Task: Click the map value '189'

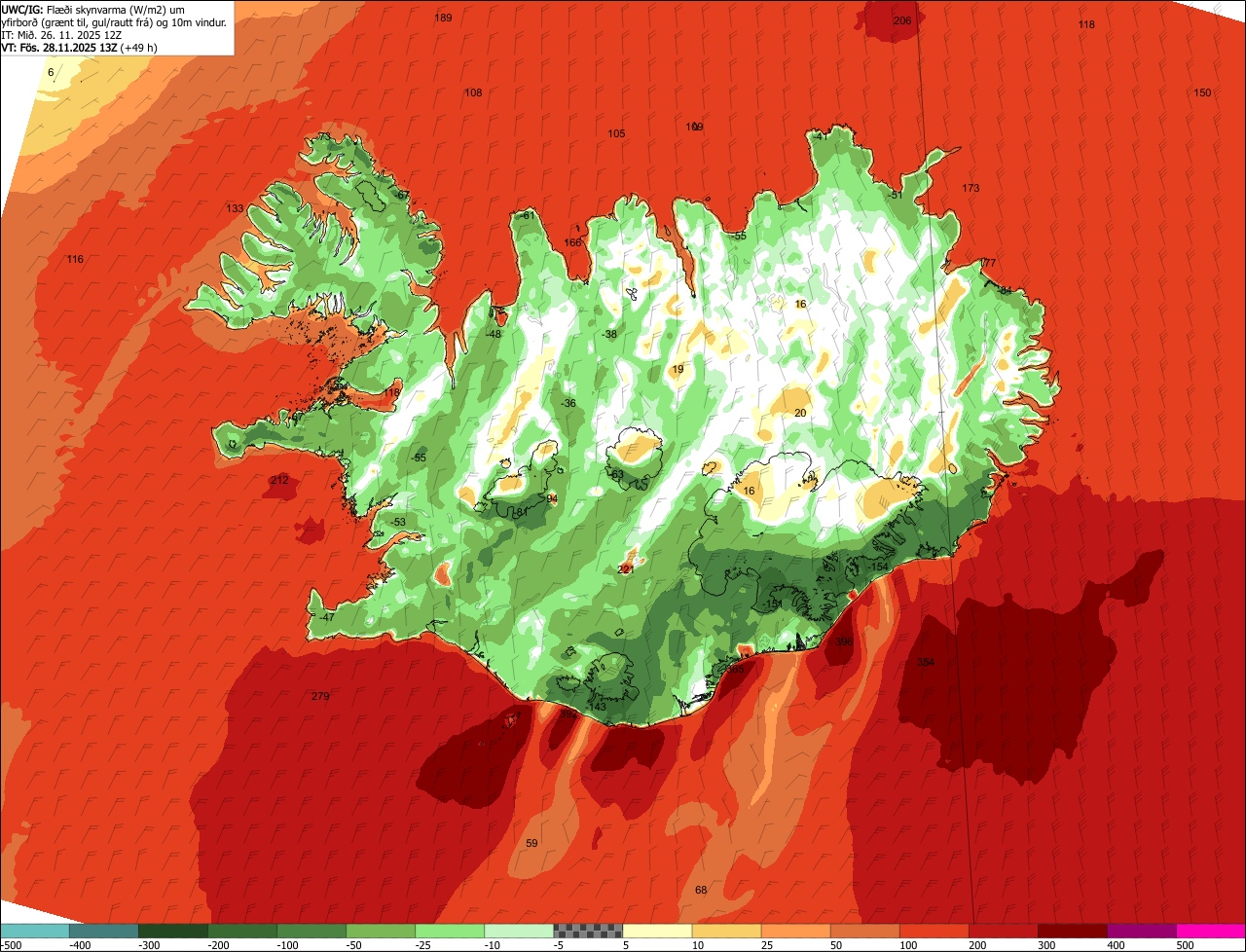Action: tap(443, 18)
